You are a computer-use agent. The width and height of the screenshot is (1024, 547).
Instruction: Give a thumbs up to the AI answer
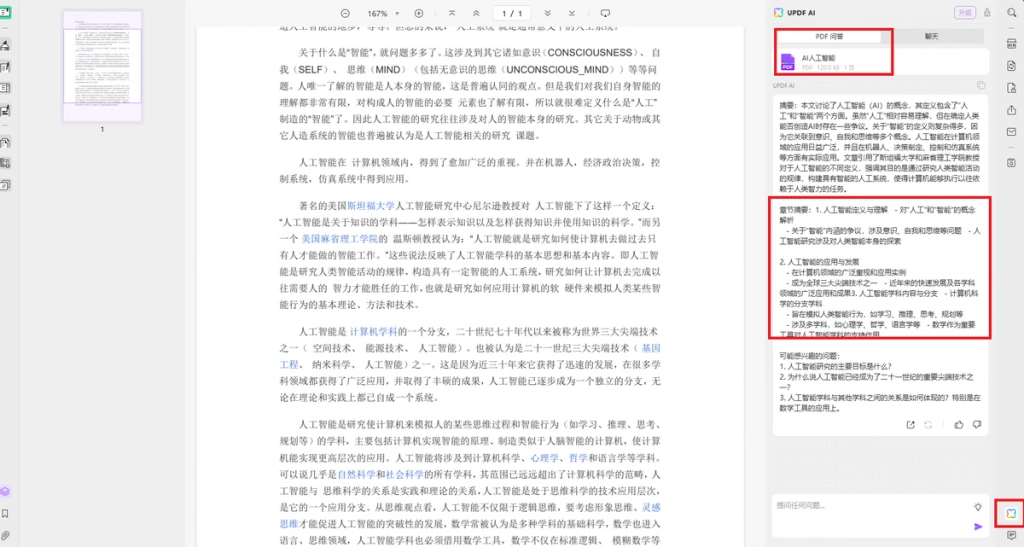(x=959, y=424)
